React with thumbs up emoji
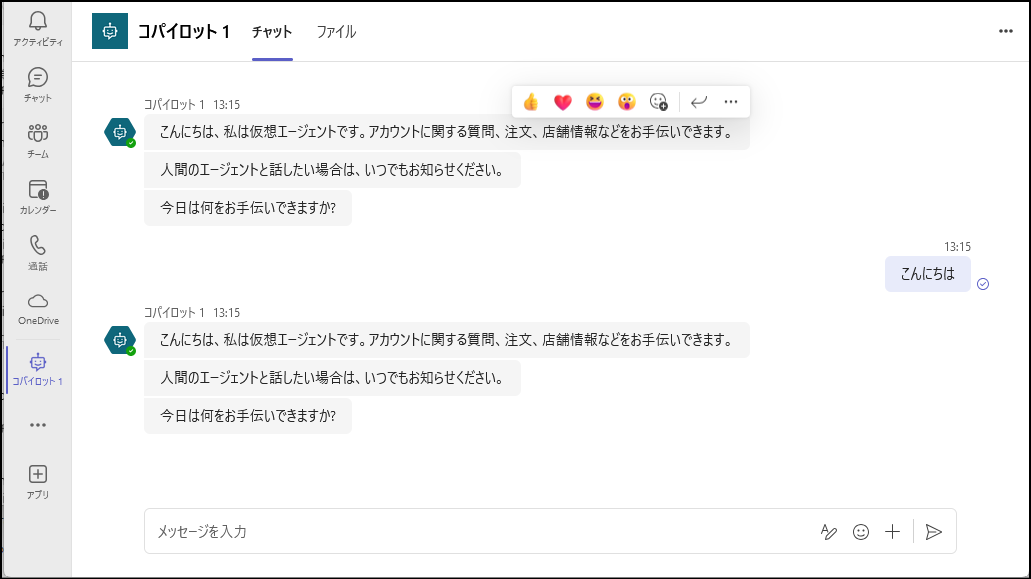1031x579 pixels. 531,102
